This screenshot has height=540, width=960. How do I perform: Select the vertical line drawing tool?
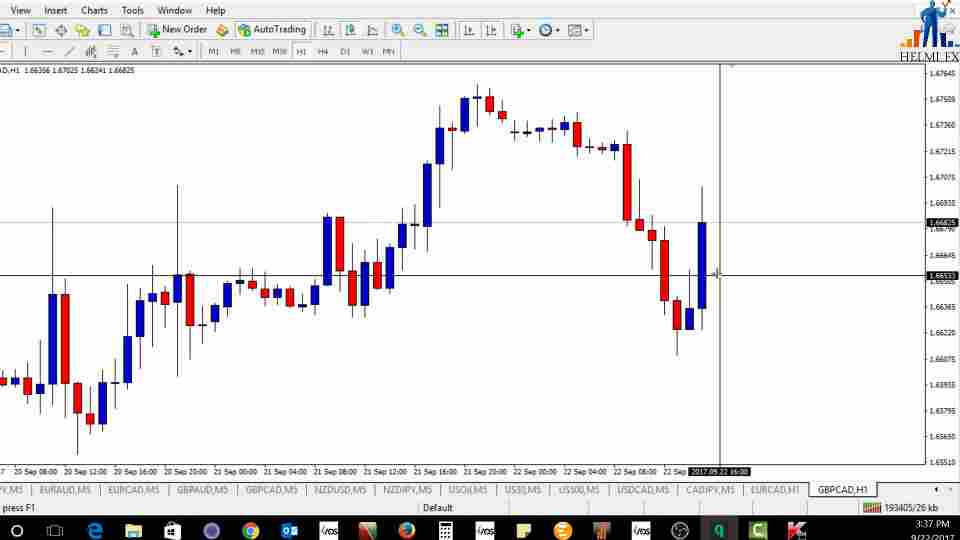[25, 51]
